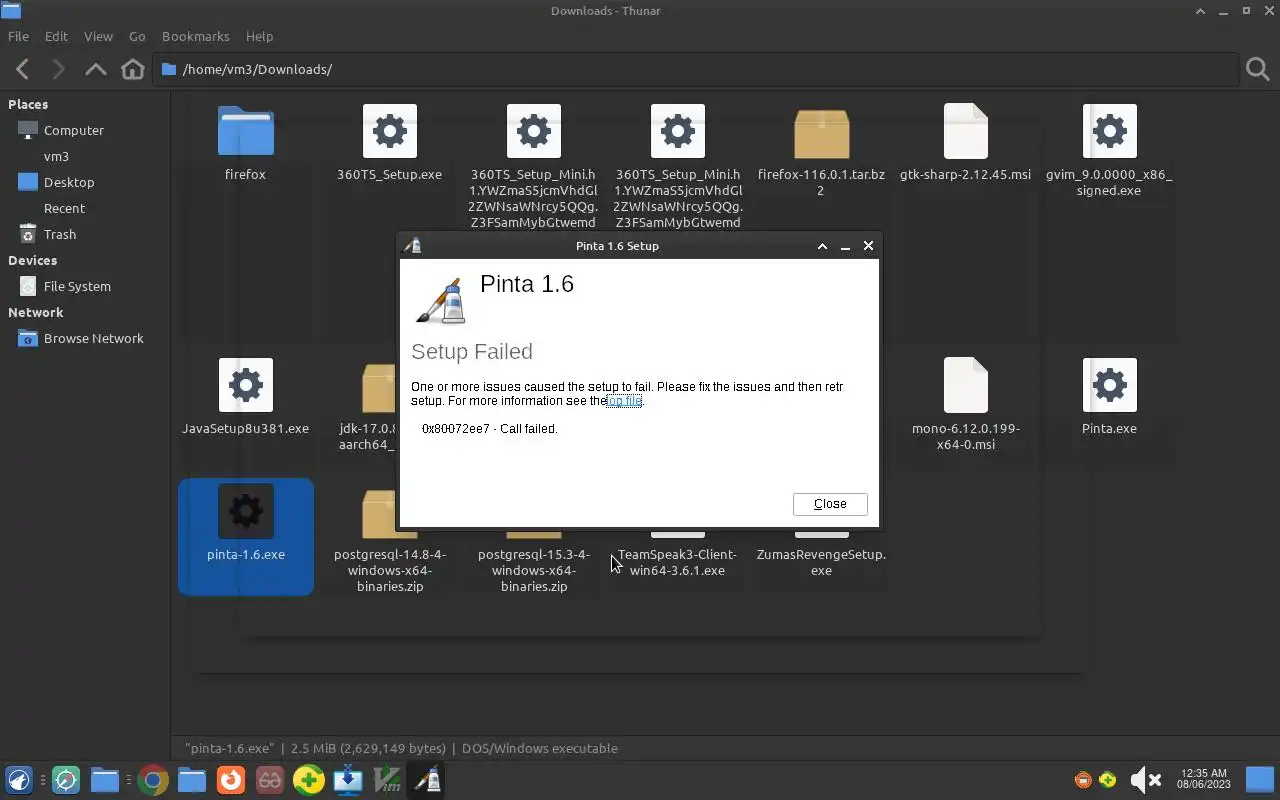Click the orange tray notification icon
This screenshot has height=800, width=1280.
coord(1083,780)
